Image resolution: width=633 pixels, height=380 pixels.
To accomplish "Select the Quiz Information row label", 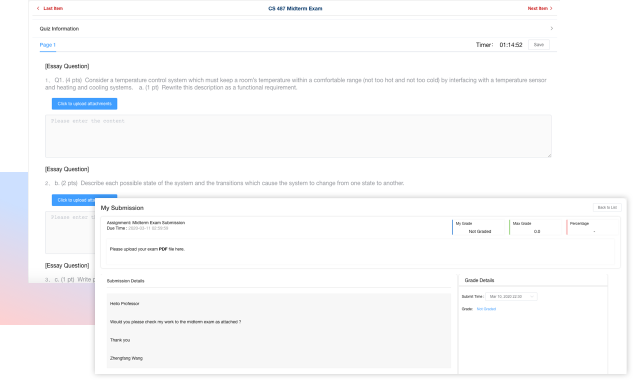I will tap(59, 29).
